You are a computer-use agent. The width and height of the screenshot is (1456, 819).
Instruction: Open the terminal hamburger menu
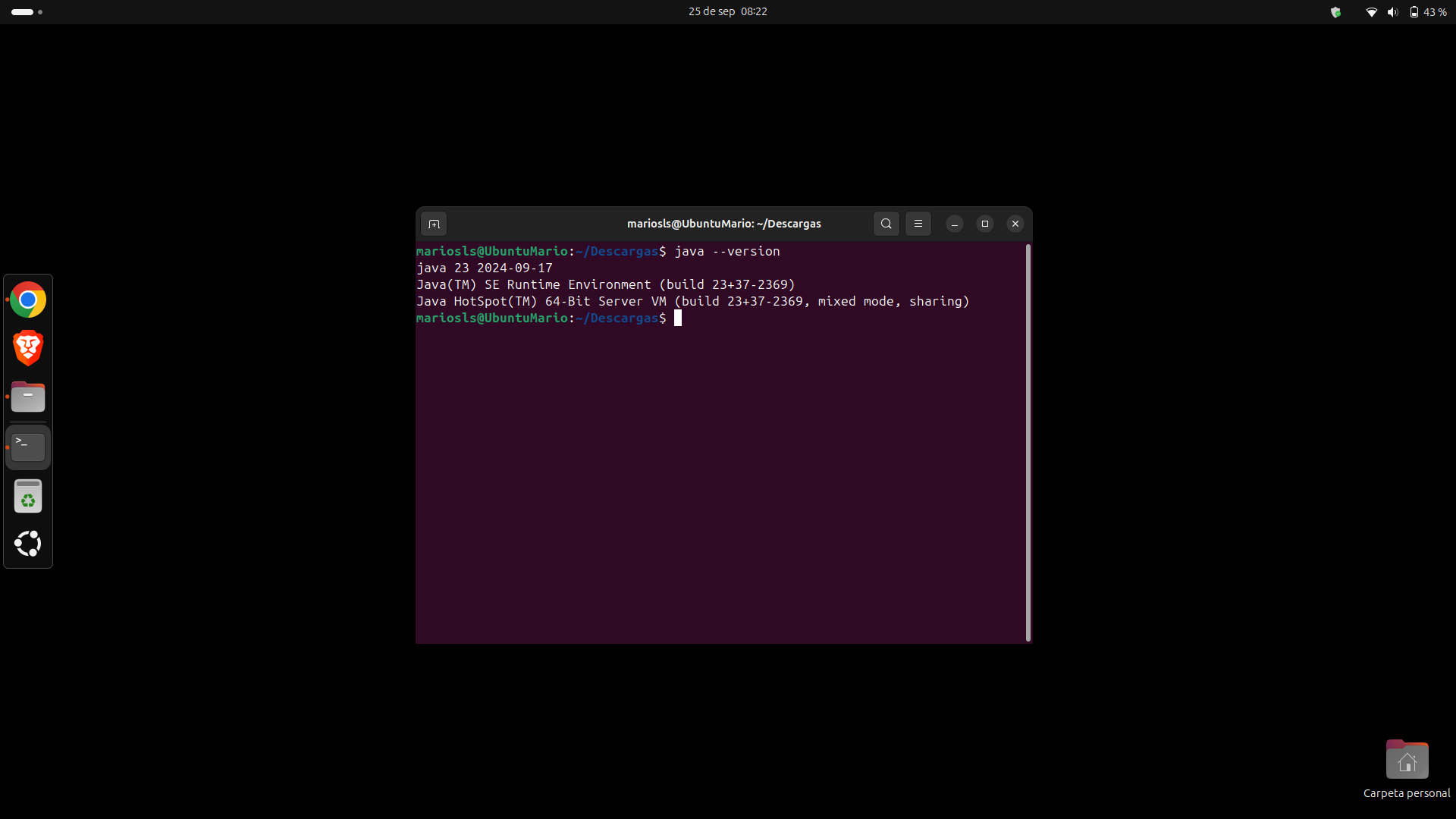point(918,224)
